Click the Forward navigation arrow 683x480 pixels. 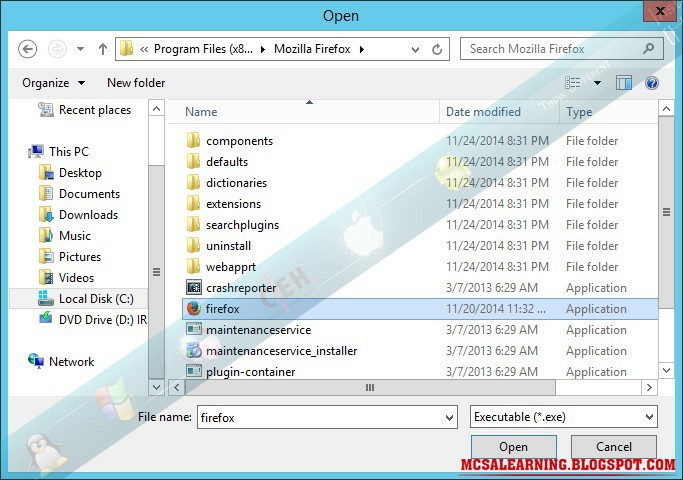(57, 49)
